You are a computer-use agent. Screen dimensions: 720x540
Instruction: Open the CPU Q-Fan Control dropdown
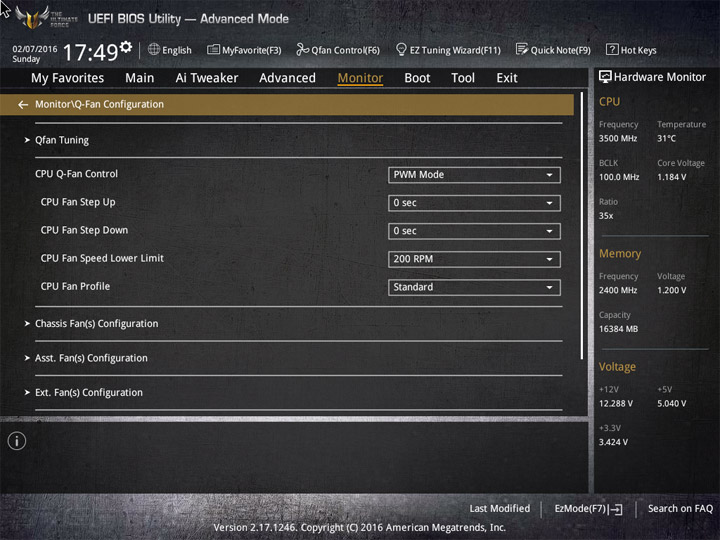pos(474,175)
